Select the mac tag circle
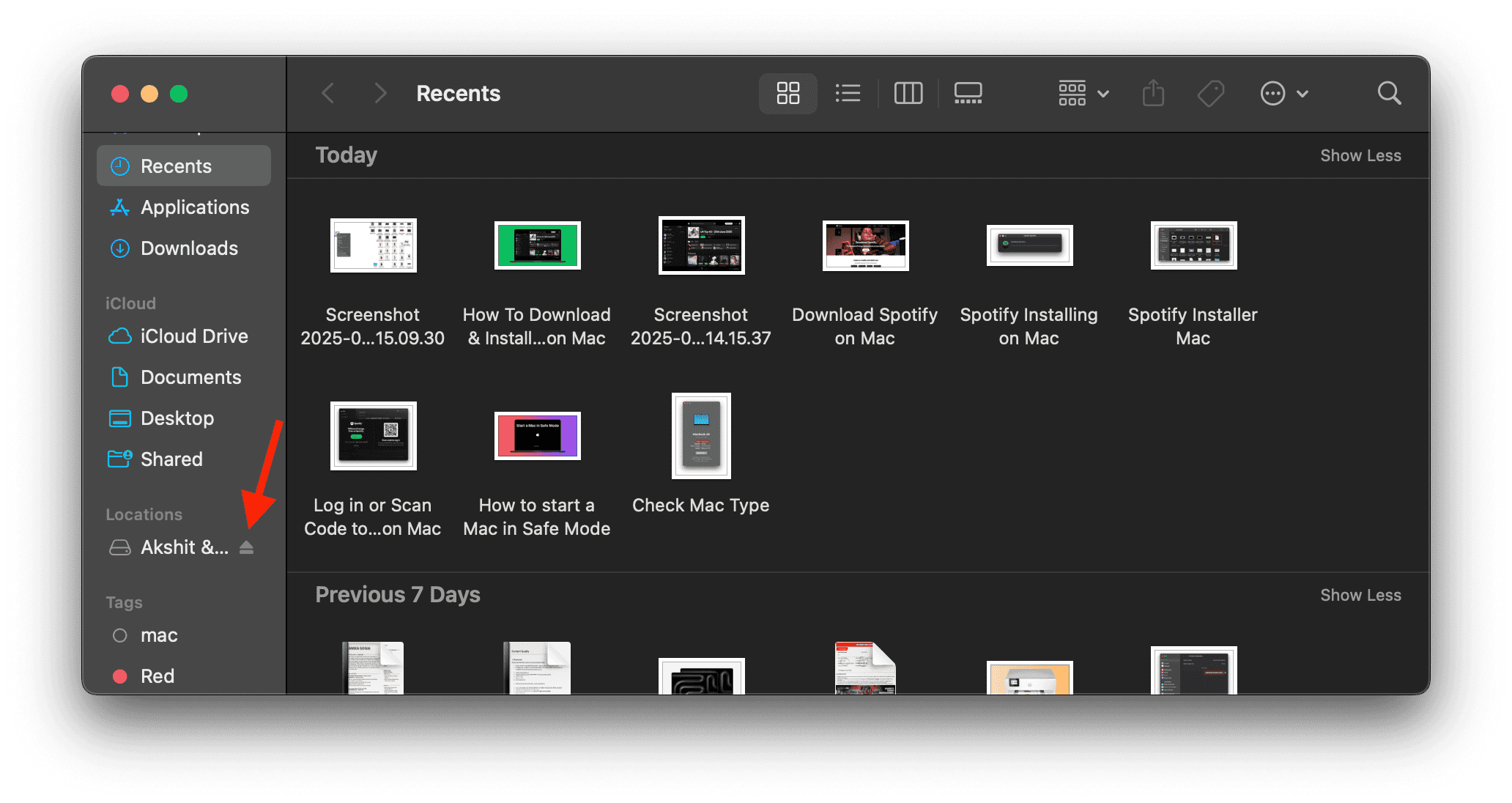The height and width of the screenshot is (803, 1512). (x=120, y=635)
